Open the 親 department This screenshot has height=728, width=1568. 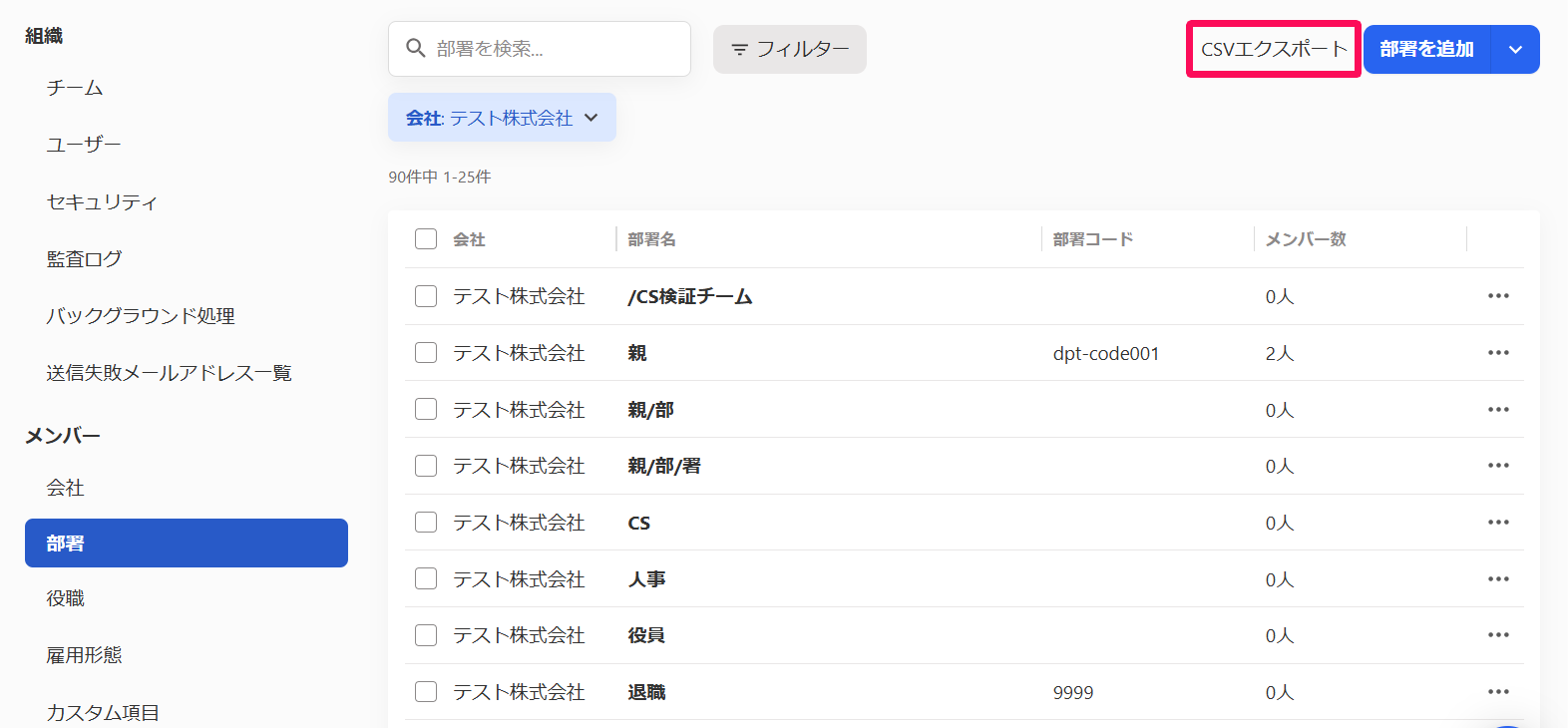(637, 353)
